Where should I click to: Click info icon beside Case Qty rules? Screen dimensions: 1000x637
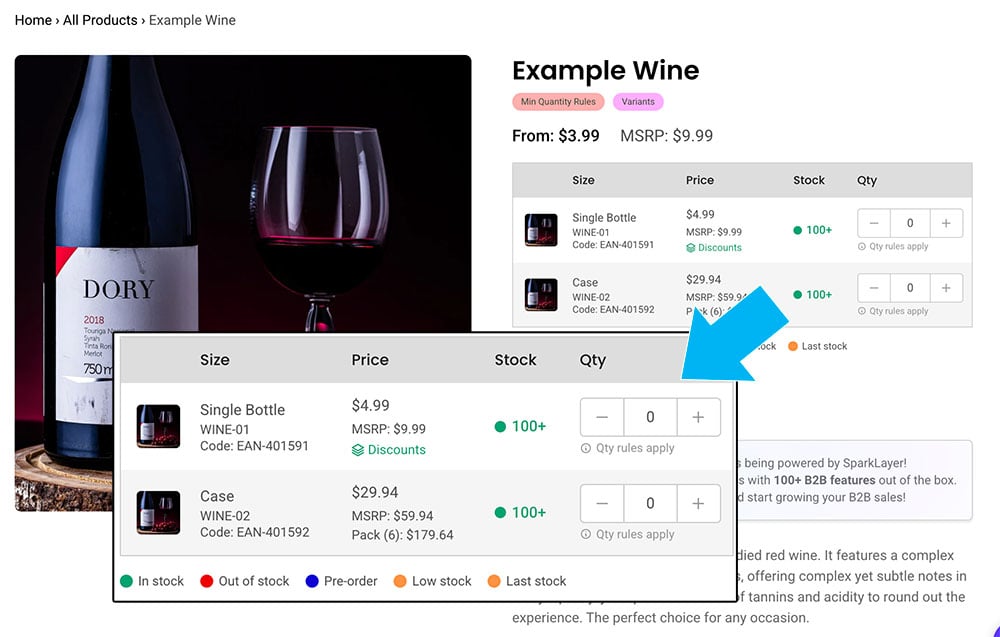click(x=586, y=535)
